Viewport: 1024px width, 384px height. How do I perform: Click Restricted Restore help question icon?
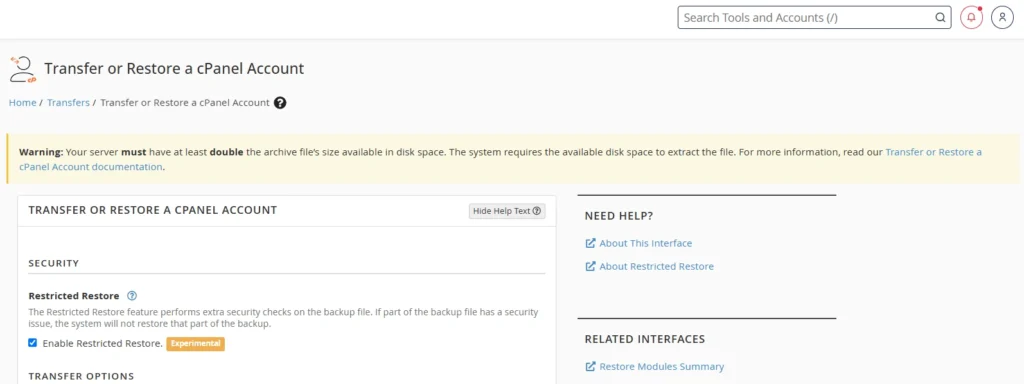pos(132,296)
